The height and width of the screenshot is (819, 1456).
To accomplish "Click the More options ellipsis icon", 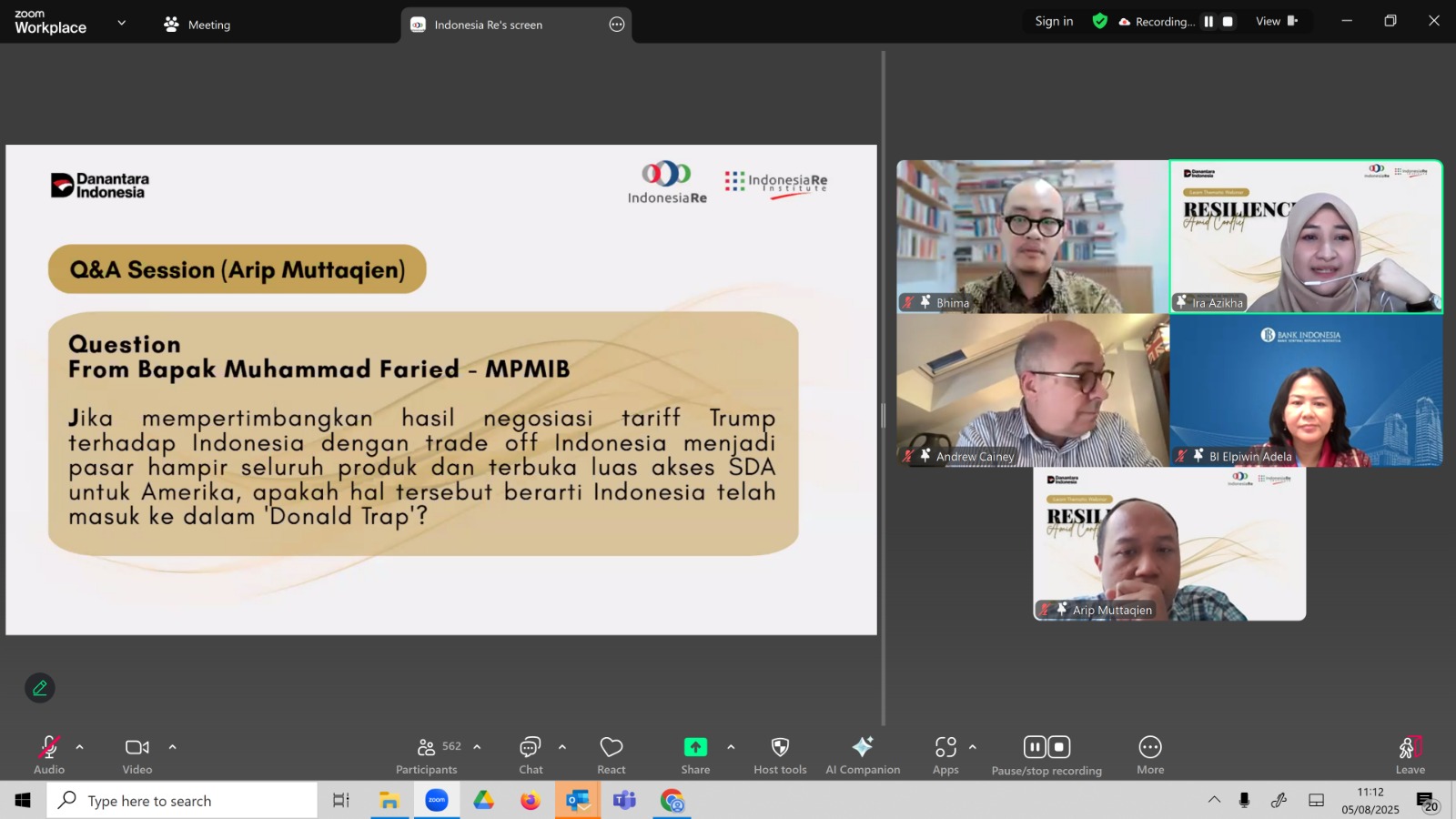I will (1150, 747).
